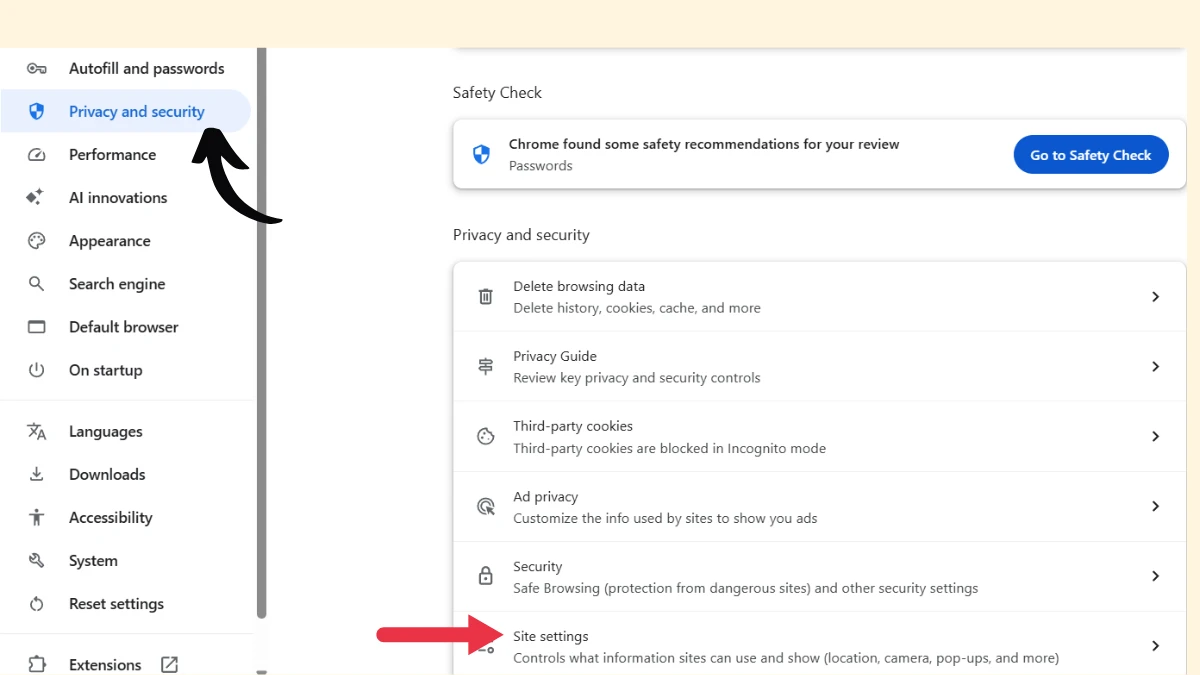Click the Appearance palette icon
This screenshot has width=1200, height=675.
pyautogui.click(x=37, y=241)
